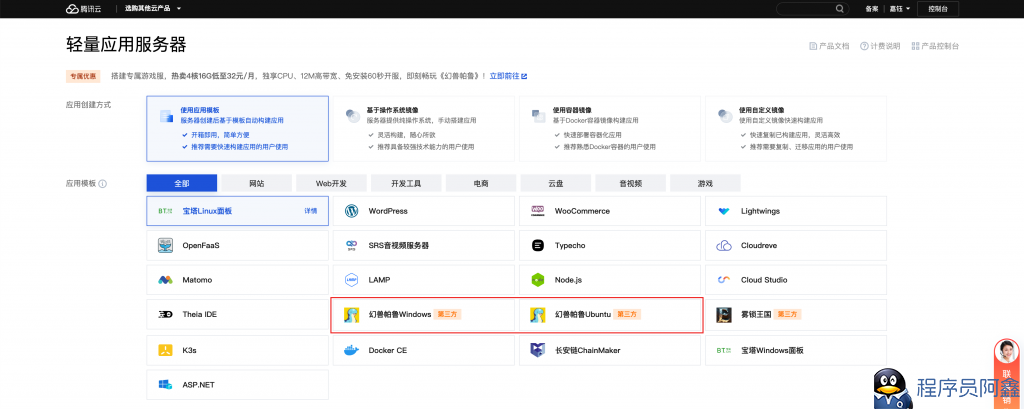Viewport: 1024px width, 409px height.
Task: Switch to the 云盘 template tab
Action: point(556,183)
